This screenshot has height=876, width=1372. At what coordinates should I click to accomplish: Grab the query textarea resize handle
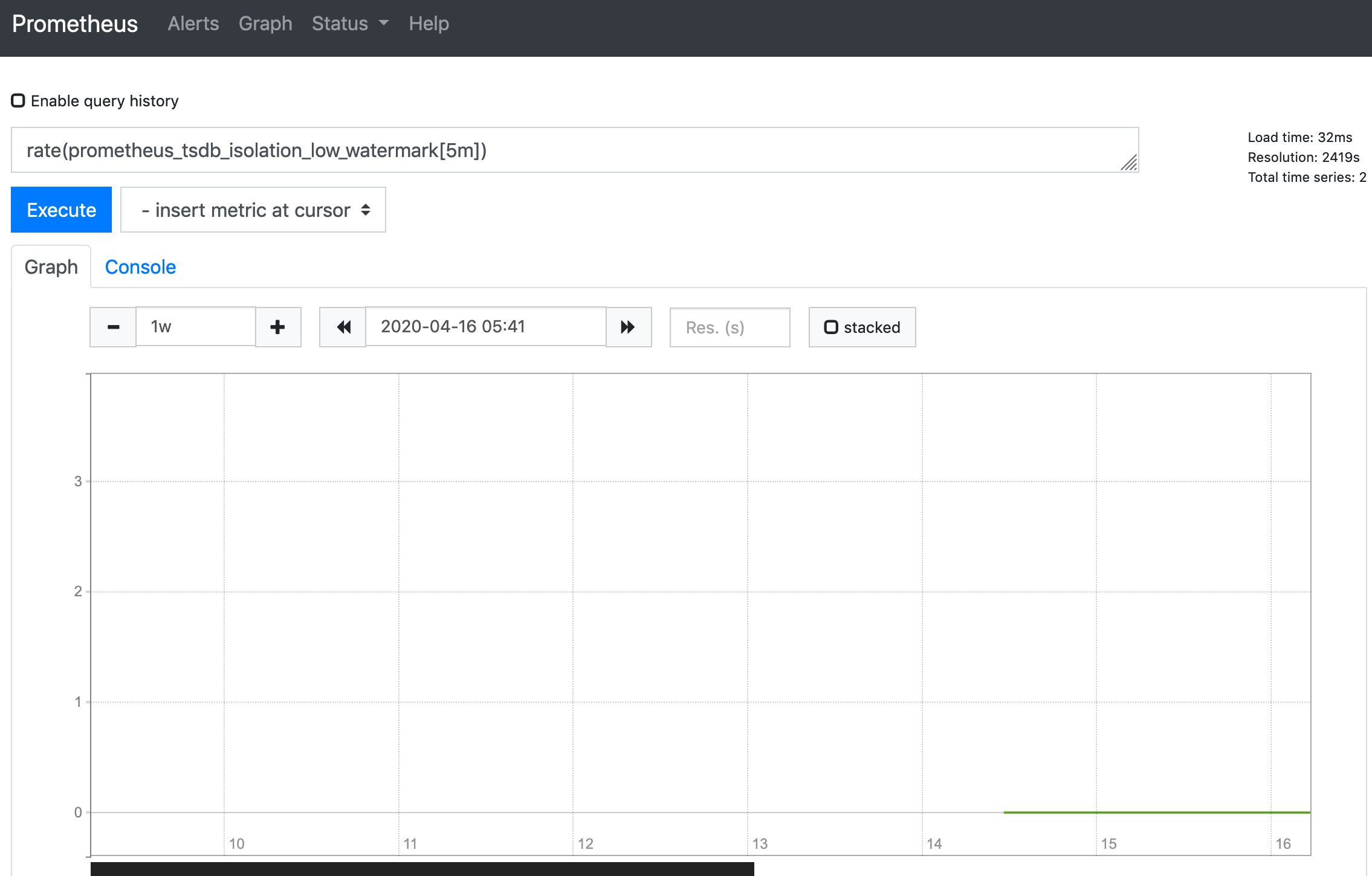pos(1129,163)
